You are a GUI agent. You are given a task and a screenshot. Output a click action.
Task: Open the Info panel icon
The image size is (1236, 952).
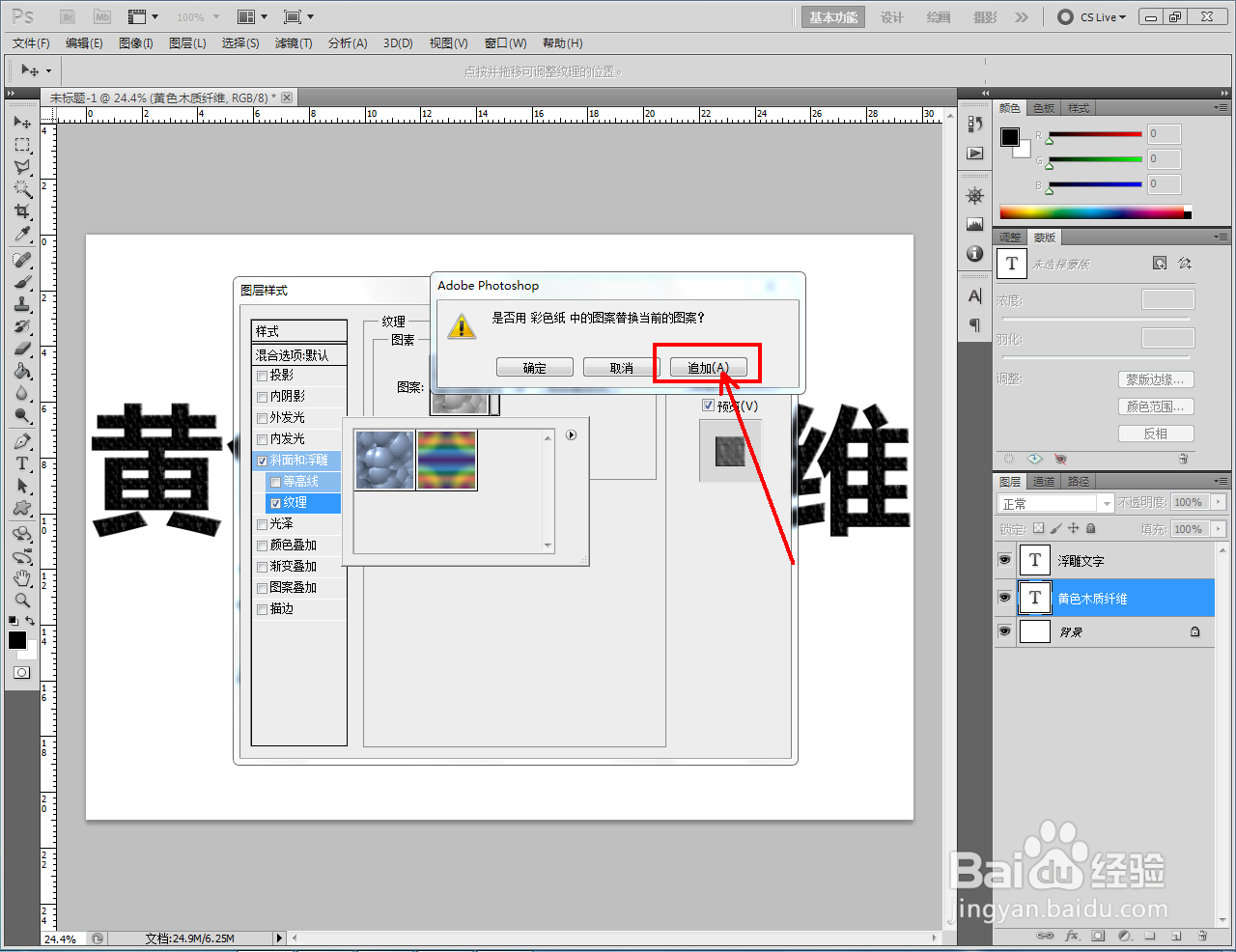click(x=975, y=254)
